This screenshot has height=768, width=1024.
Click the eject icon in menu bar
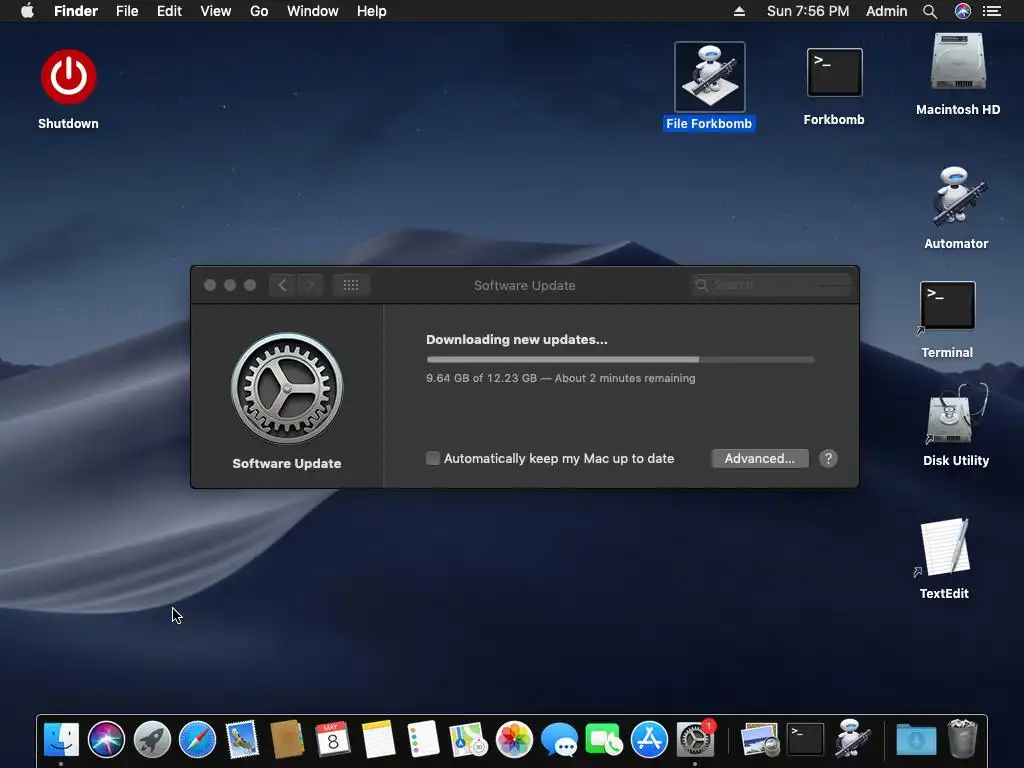[739, 11]
